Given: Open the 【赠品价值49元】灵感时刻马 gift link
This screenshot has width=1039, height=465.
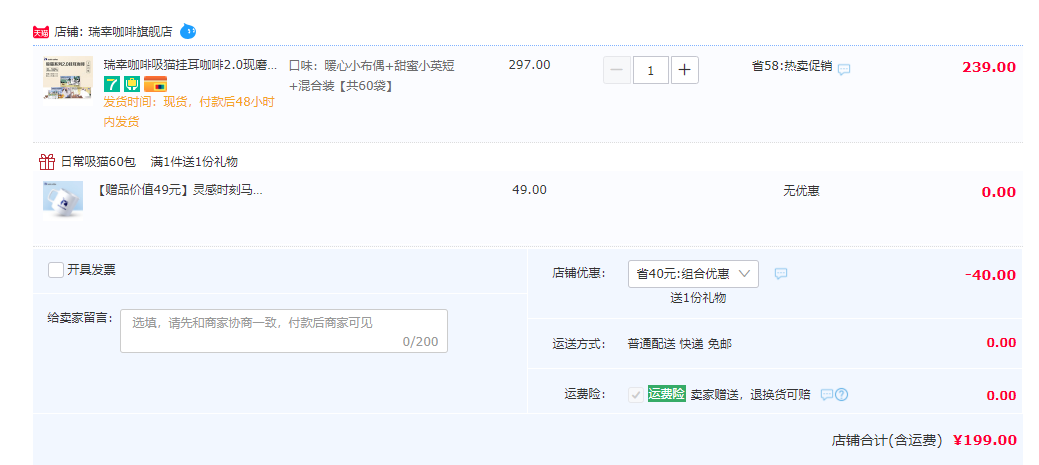Looking at the screenshot, I should [180, 190].
